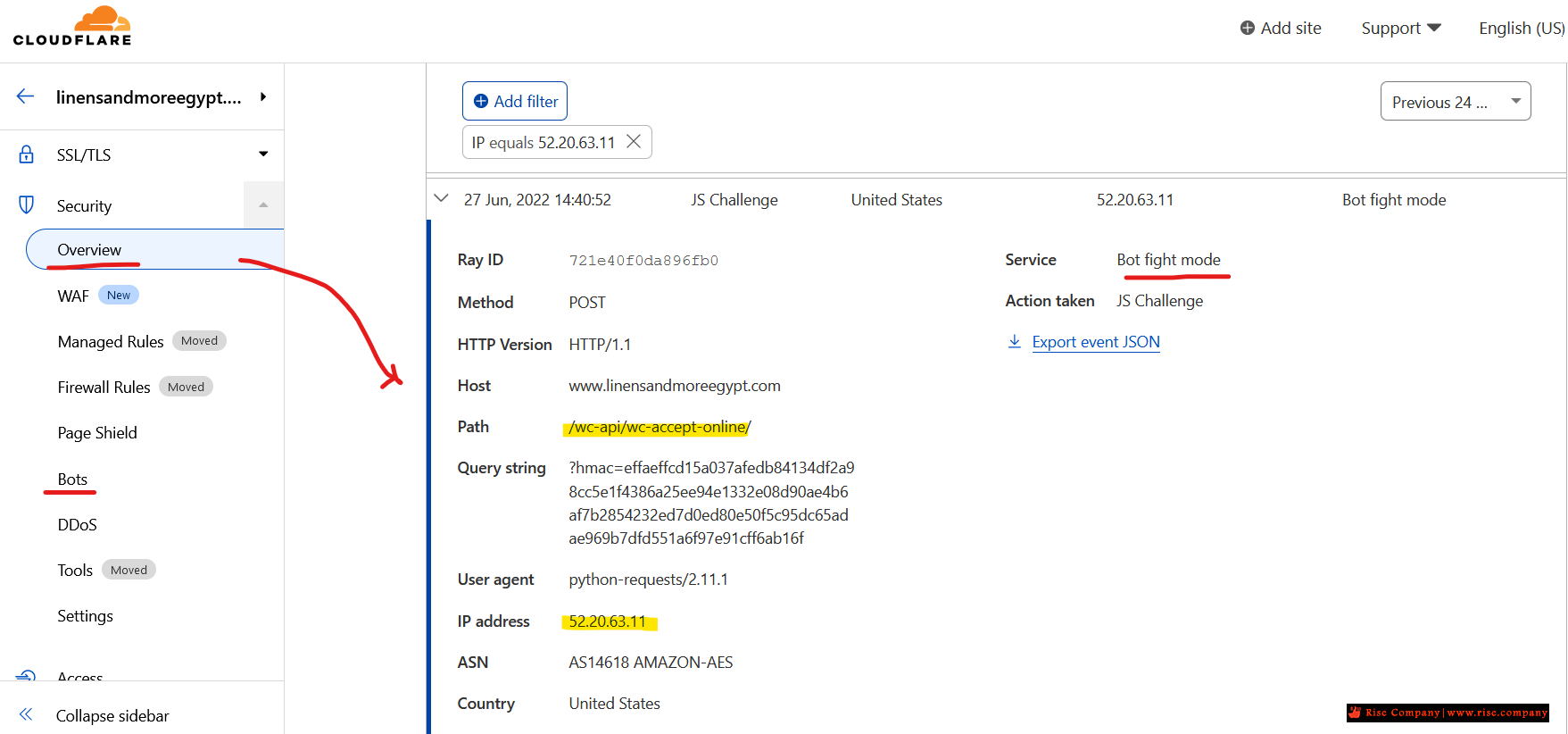
Task: Click the download icon beside Export event JSON
Action: (x=1015, y=341)
